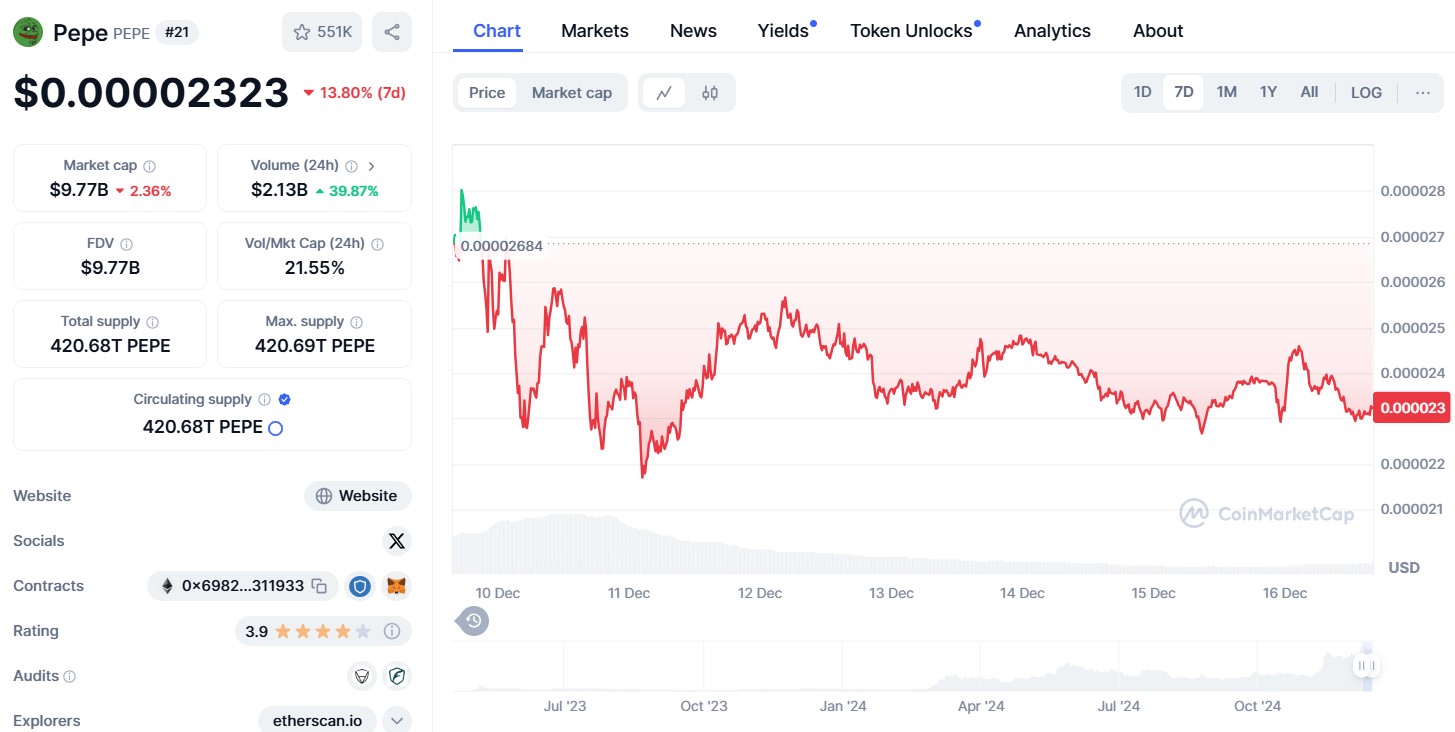Select the Market cap chart toggle

coord(572,93)
